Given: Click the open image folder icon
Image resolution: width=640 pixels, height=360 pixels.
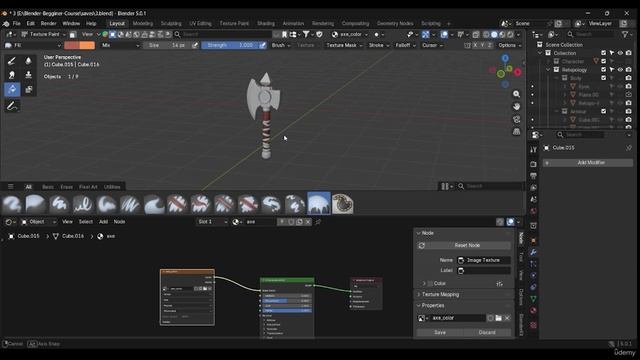Looking at the screenshot, I should (498, 318).
